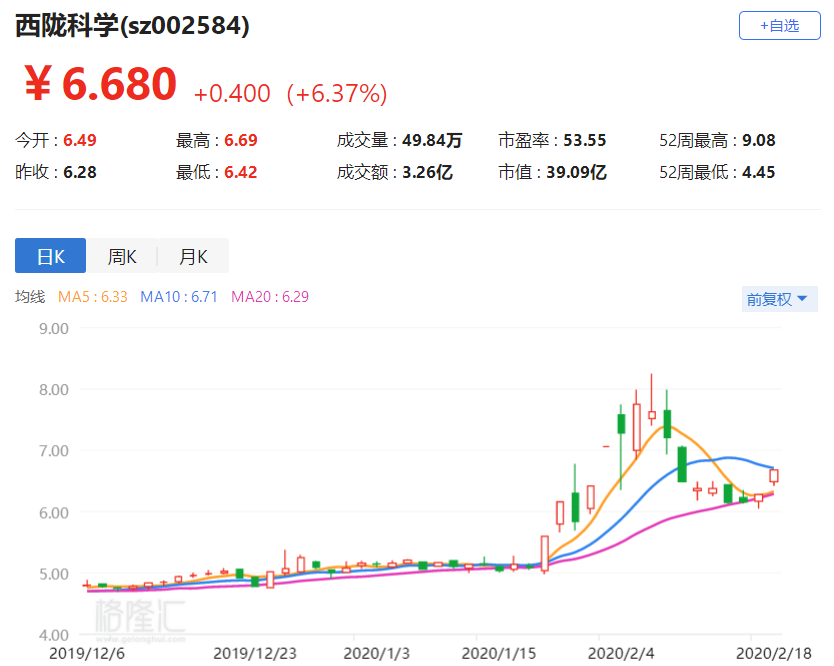Click the price change +0.400
The width and height of the screenshot is (834, 666).
[232, 94]
